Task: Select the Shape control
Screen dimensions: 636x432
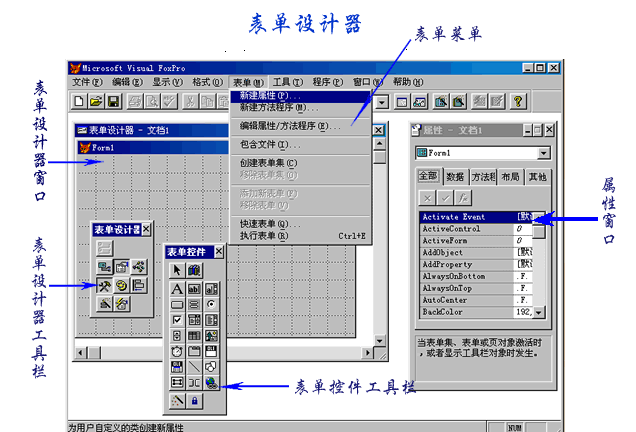Action: click(x=211, y=367)
